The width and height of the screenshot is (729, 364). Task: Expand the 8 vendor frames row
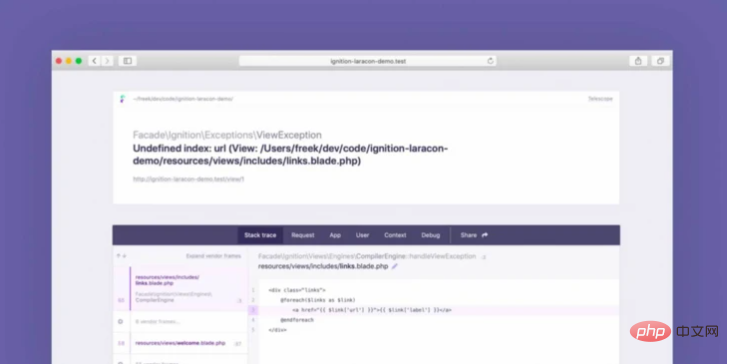[x=180, y=321]
